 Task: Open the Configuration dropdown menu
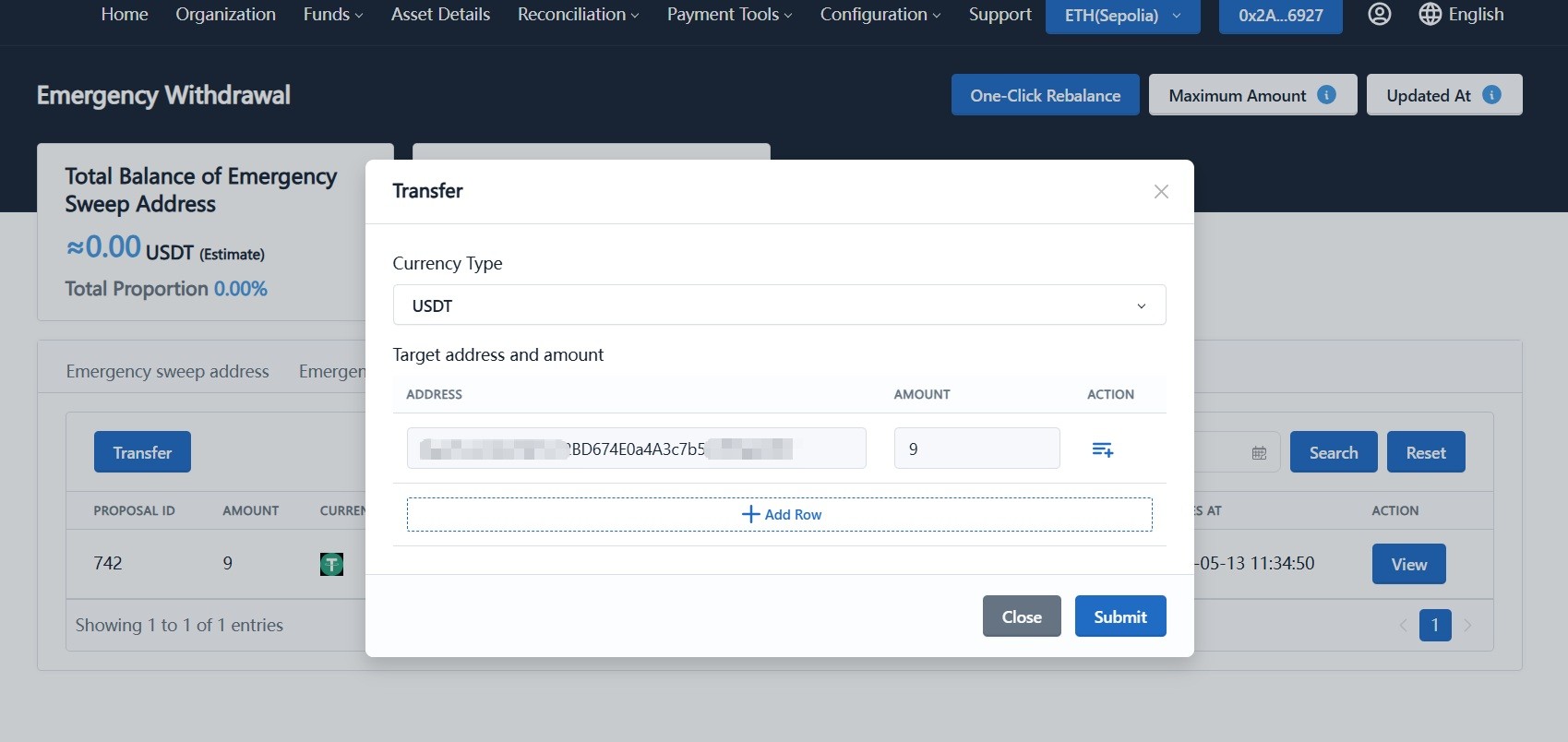point(880,15)
